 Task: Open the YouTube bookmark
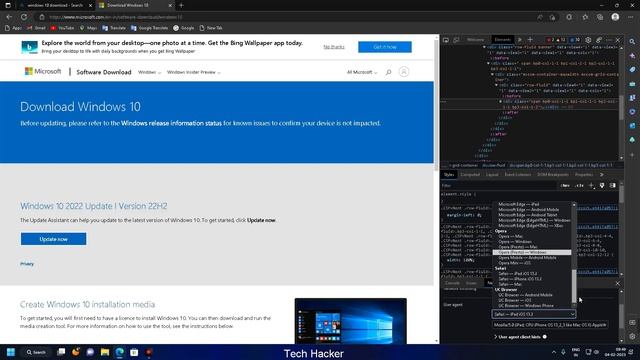[62, 28]
